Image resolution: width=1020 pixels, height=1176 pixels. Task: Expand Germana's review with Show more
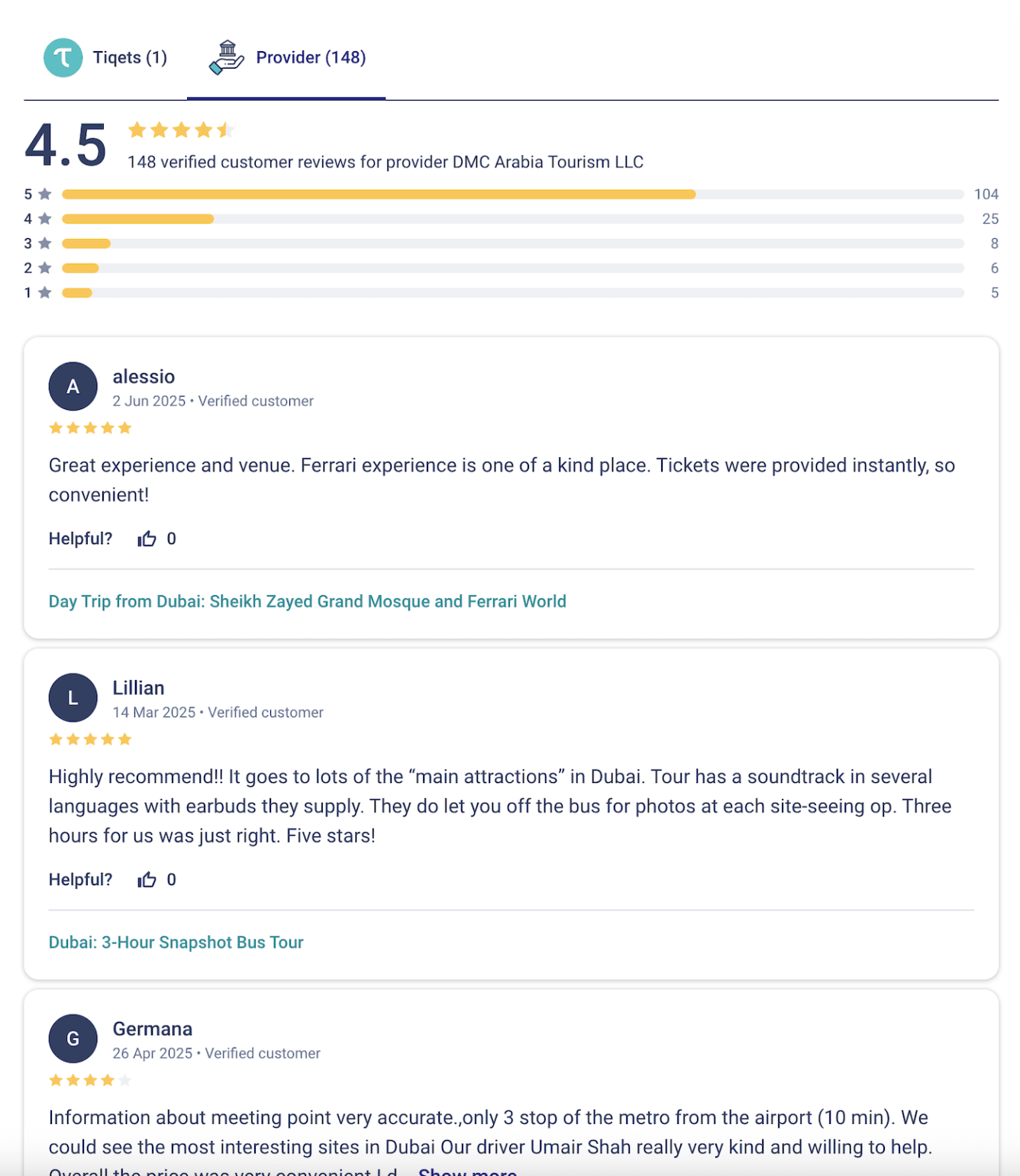pyautogui.click(x=467, y=1171)
